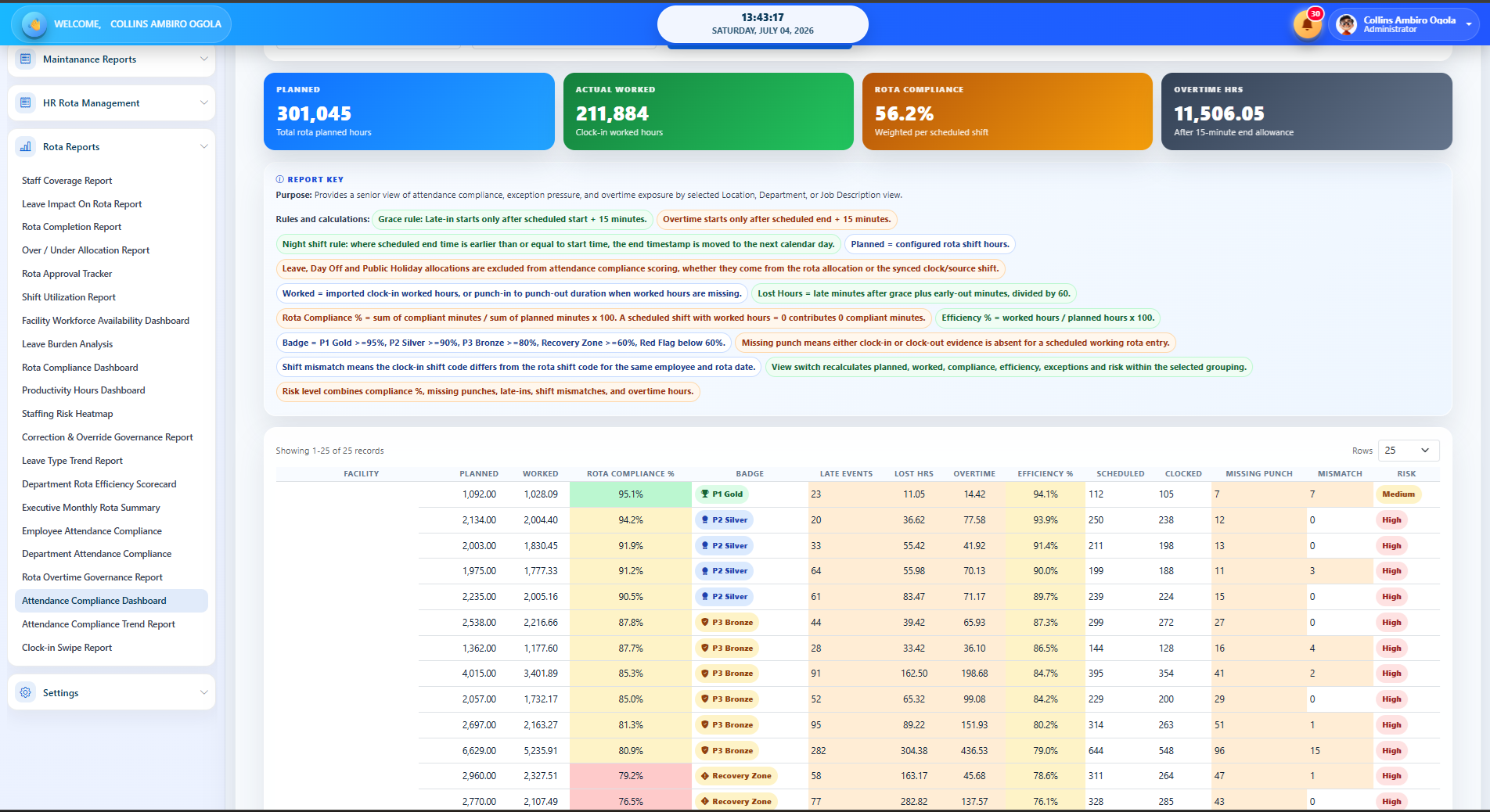Viewport: 1490px width, 812px height.
Task: Click the waving hand welcome icon
Action: (x=34, y=24)
